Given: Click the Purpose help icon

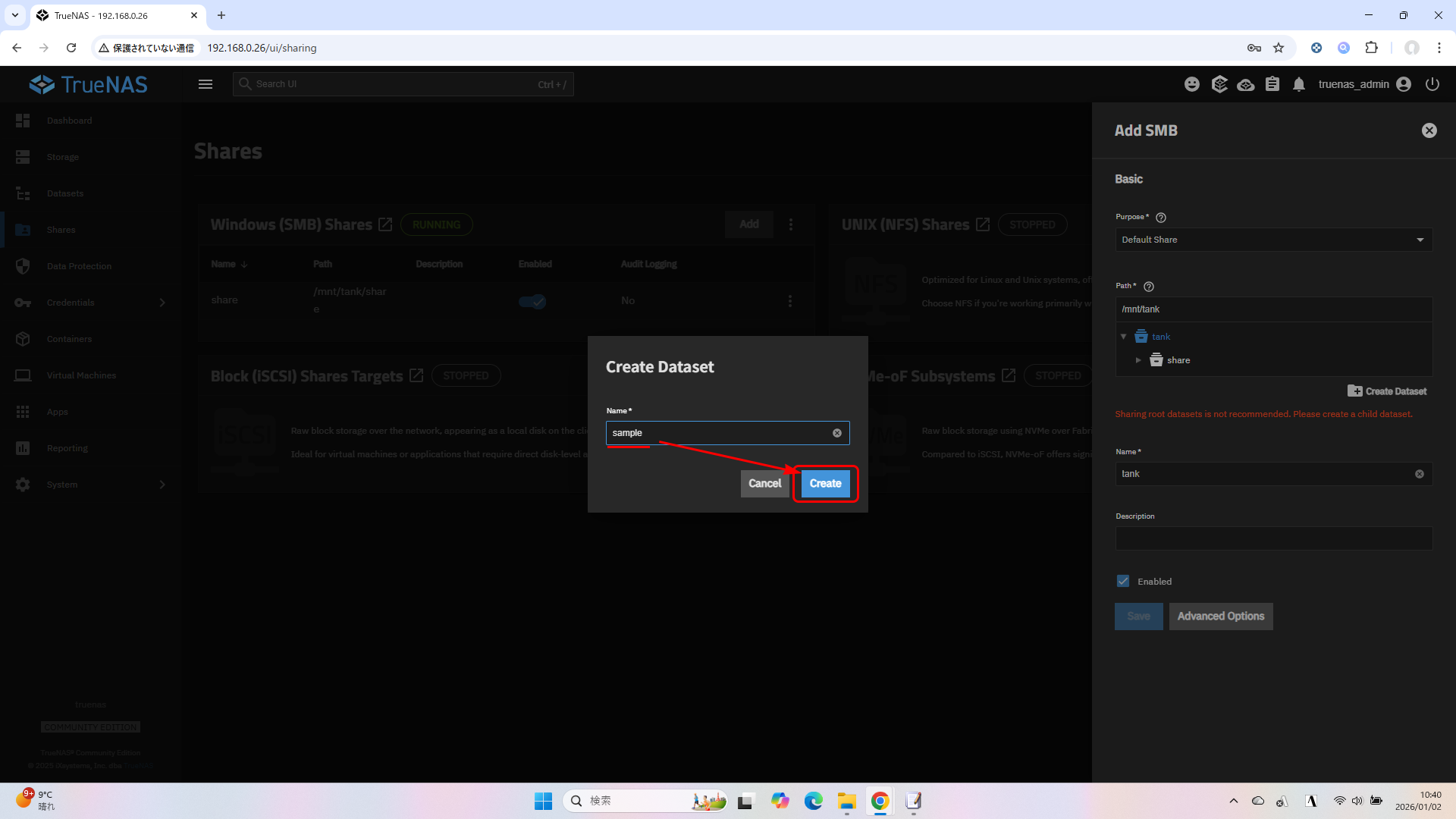Looking at the screenshot, I should click(x=1161, y=218).
